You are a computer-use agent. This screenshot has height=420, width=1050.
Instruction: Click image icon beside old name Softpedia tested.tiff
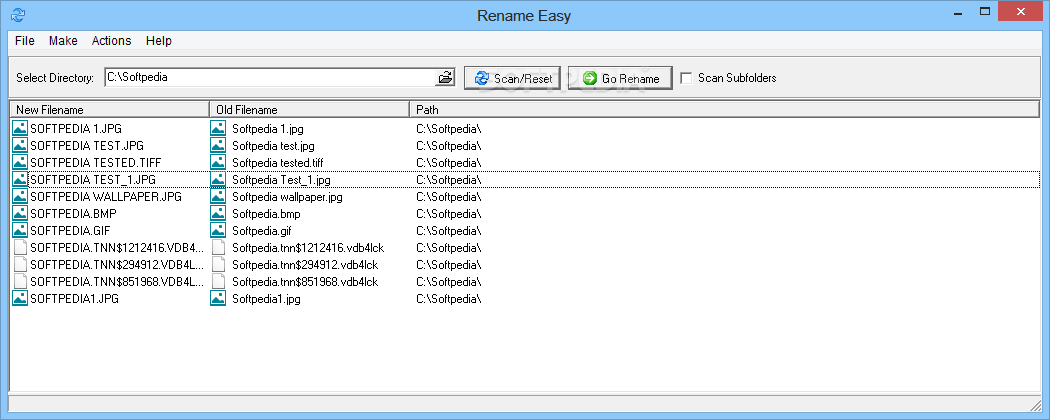click(218, 162)
